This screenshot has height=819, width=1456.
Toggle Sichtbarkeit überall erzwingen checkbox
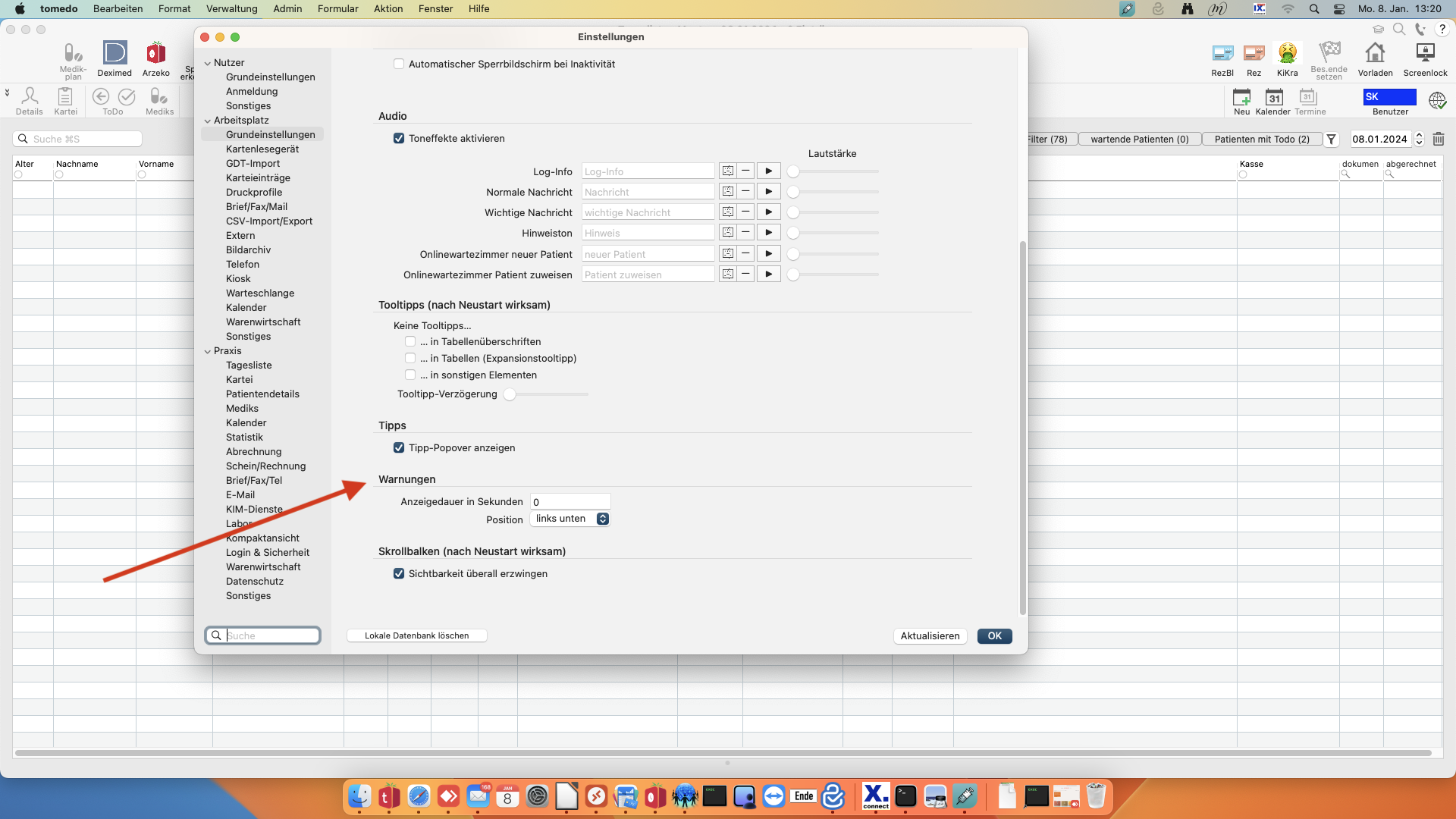[x=399, y=574]
